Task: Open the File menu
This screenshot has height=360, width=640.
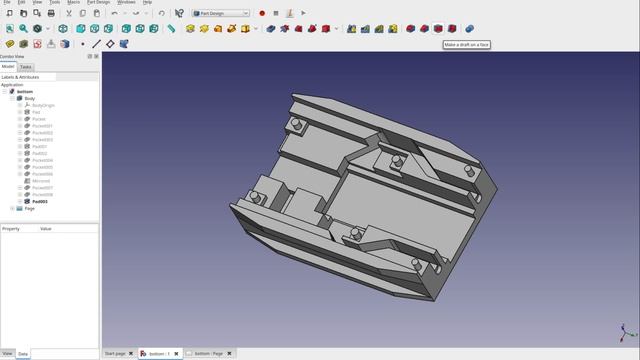Action: [7, 2]
